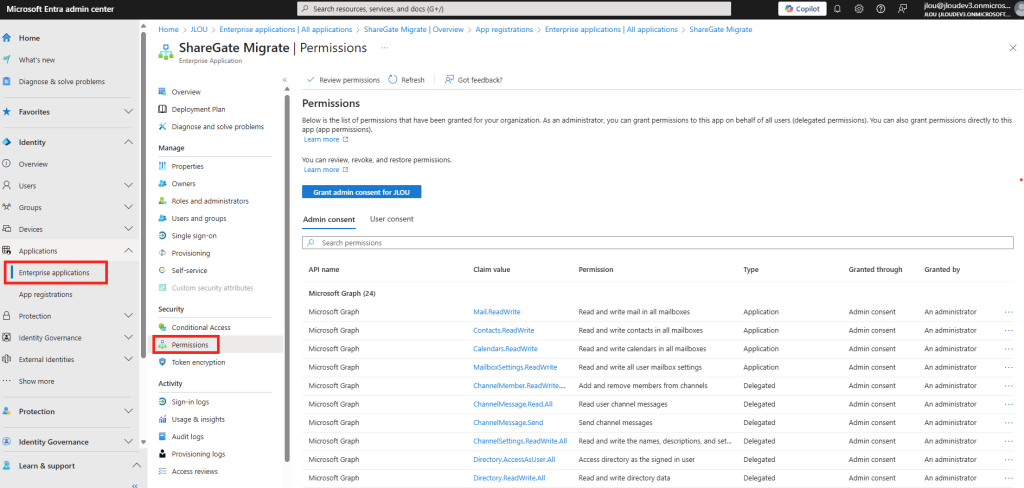The image size is (1024, 488).
Task: Expand Protection under Identity
Action: coord(129,316)
